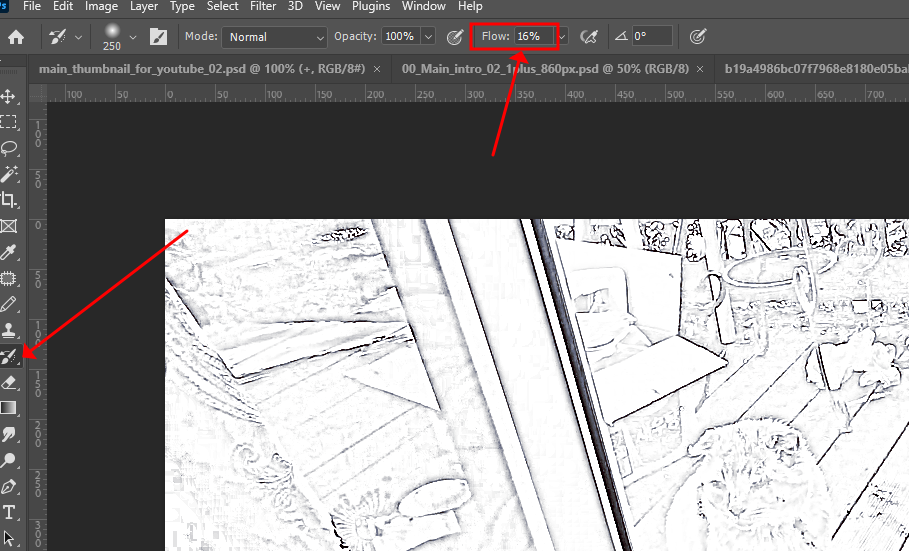The image size is (909, 551).
Task: Select the History Brush tool
Action: pos(8,357)
